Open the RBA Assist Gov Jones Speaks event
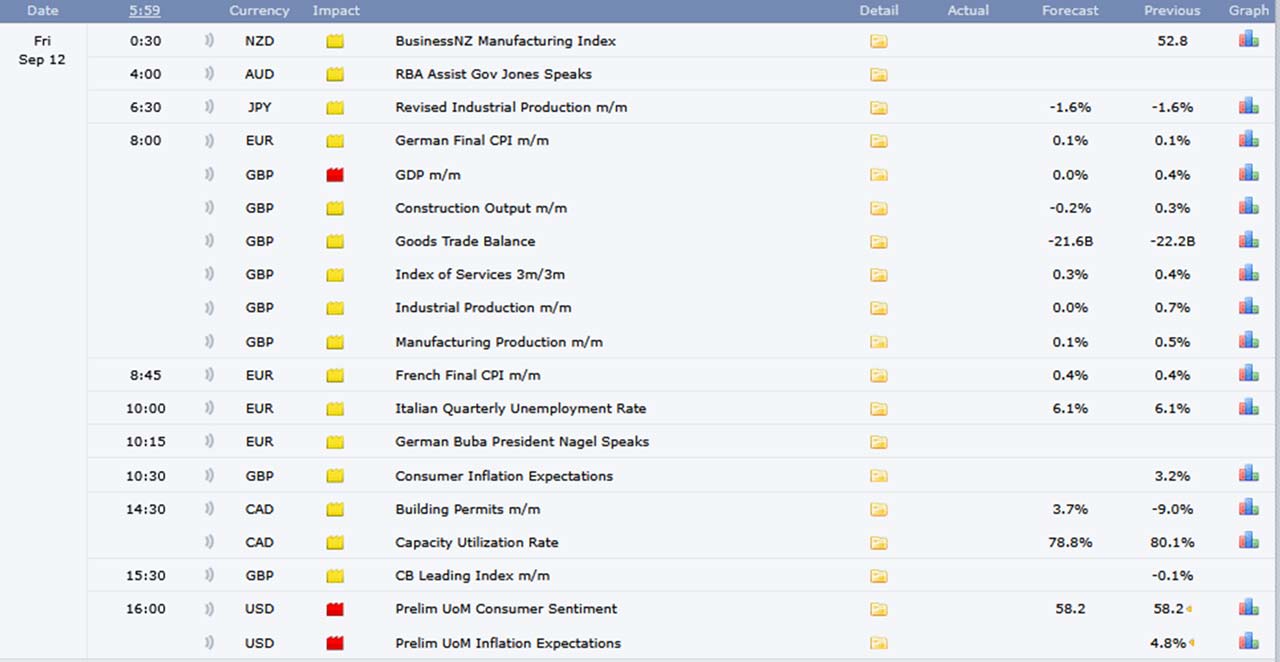Screen dimensions: 1280x662 493,74
